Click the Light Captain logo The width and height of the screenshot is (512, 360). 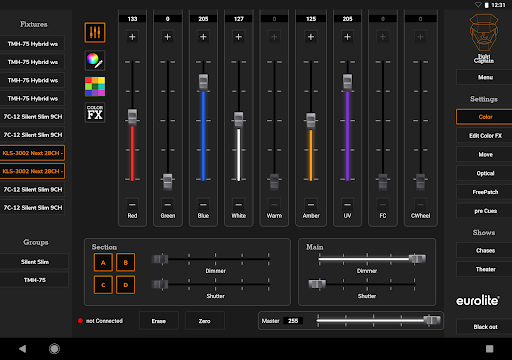[x=484, y=38]
